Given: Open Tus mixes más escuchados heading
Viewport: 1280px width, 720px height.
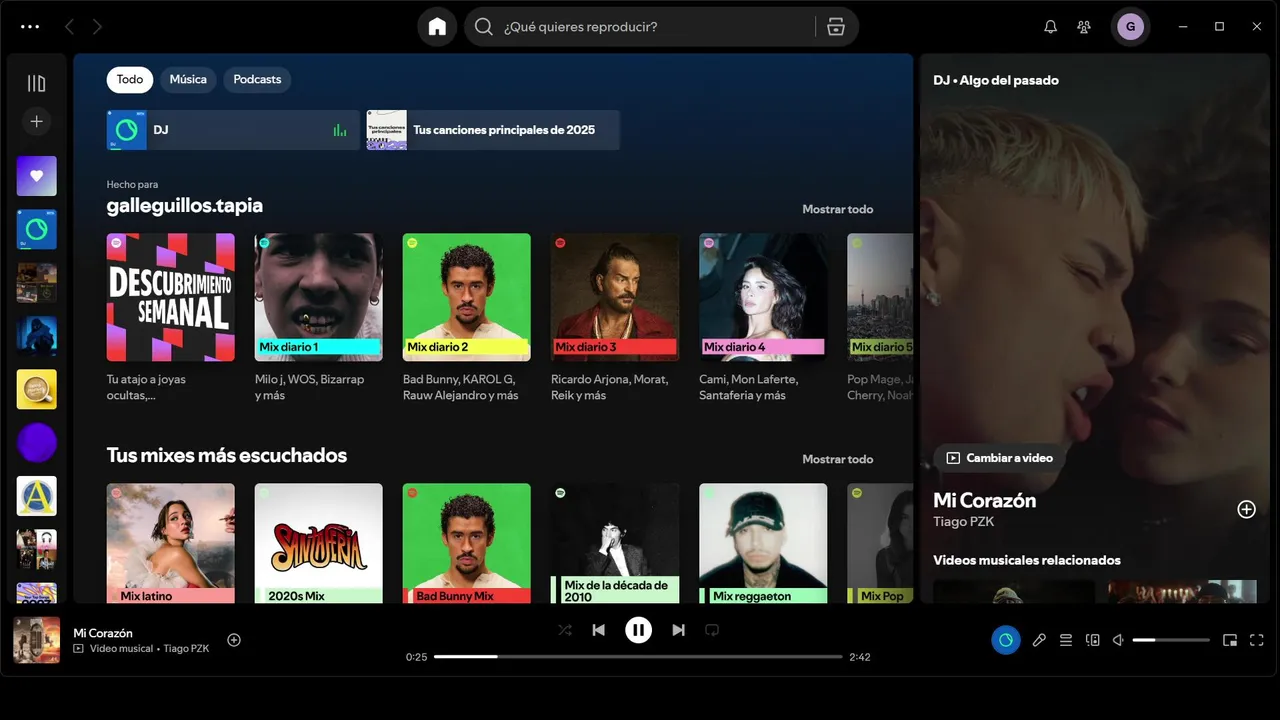Looking at the screenshot, I should point(227,455).
